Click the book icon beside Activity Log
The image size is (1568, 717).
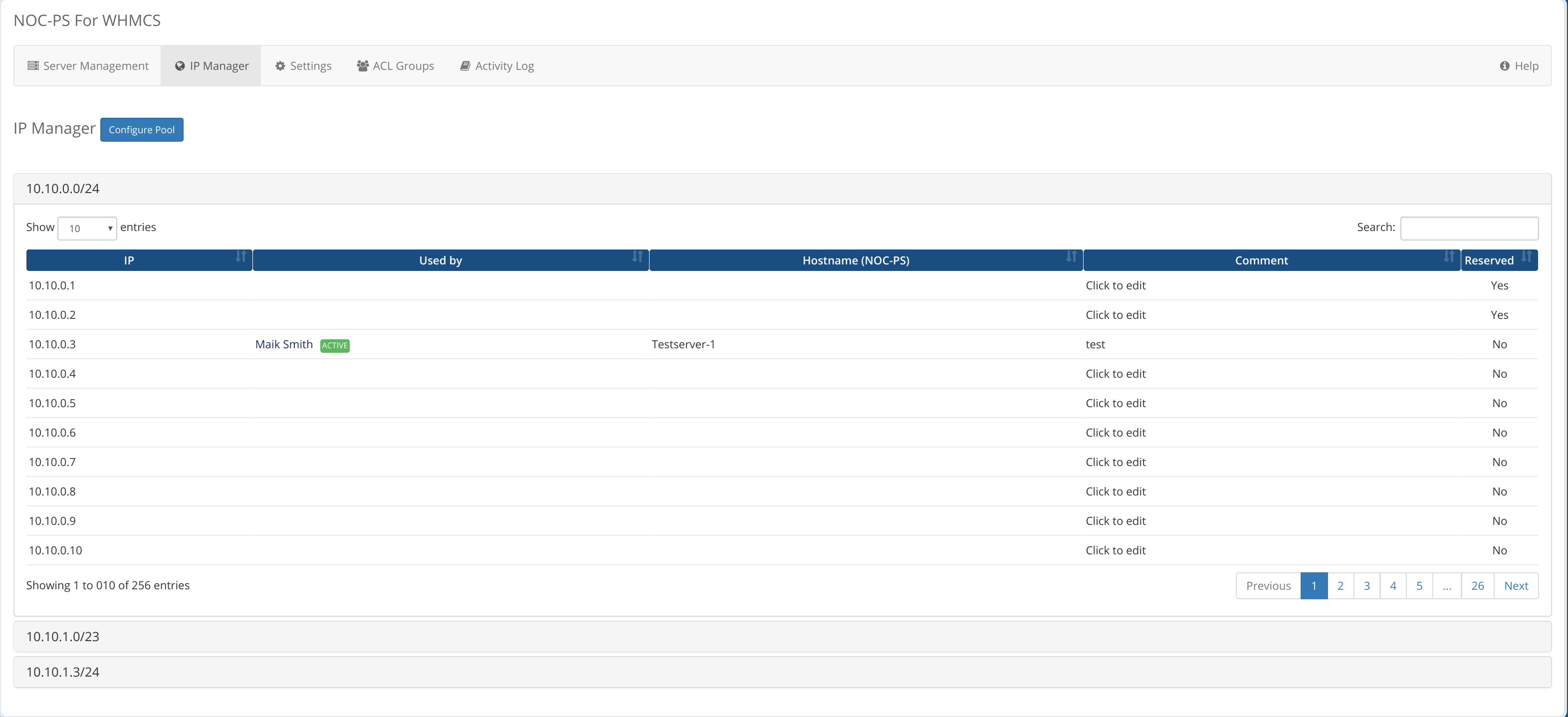tap(465, 66)
